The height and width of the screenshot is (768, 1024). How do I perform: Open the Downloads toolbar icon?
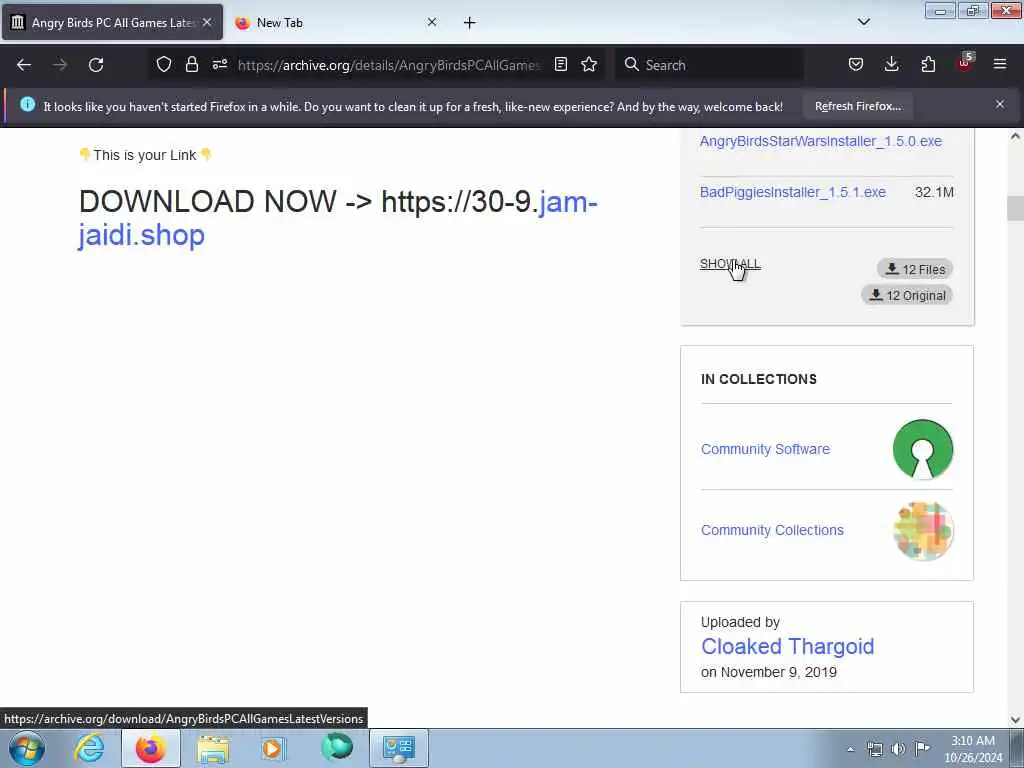pos(891,64)
